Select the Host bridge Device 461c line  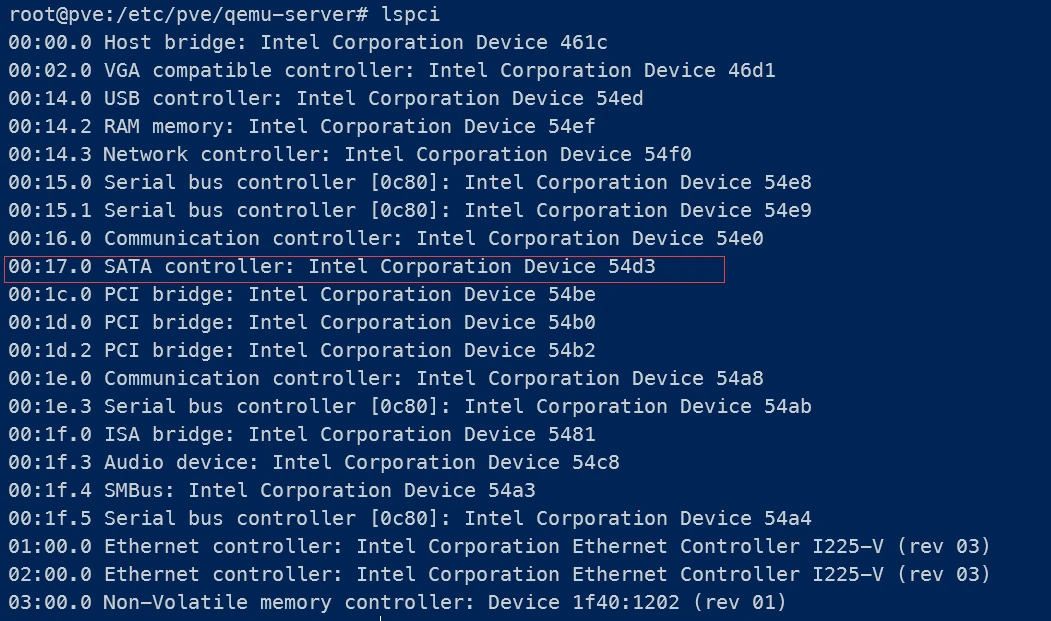click(x=308, y=42)
